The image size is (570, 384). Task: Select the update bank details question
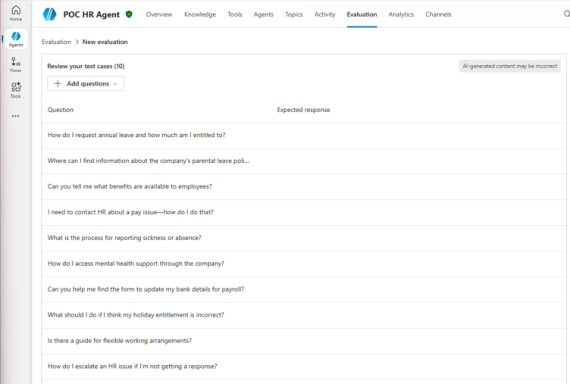point(304,289)
